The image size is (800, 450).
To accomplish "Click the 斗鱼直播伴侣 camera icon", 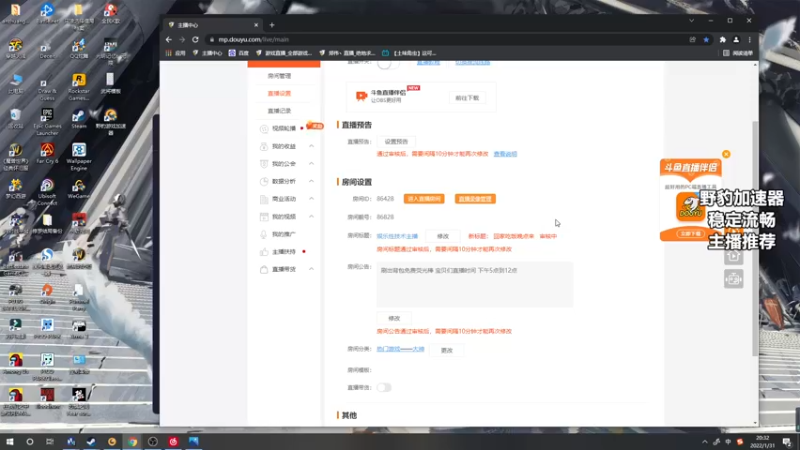I will click(x=361, y=96).
